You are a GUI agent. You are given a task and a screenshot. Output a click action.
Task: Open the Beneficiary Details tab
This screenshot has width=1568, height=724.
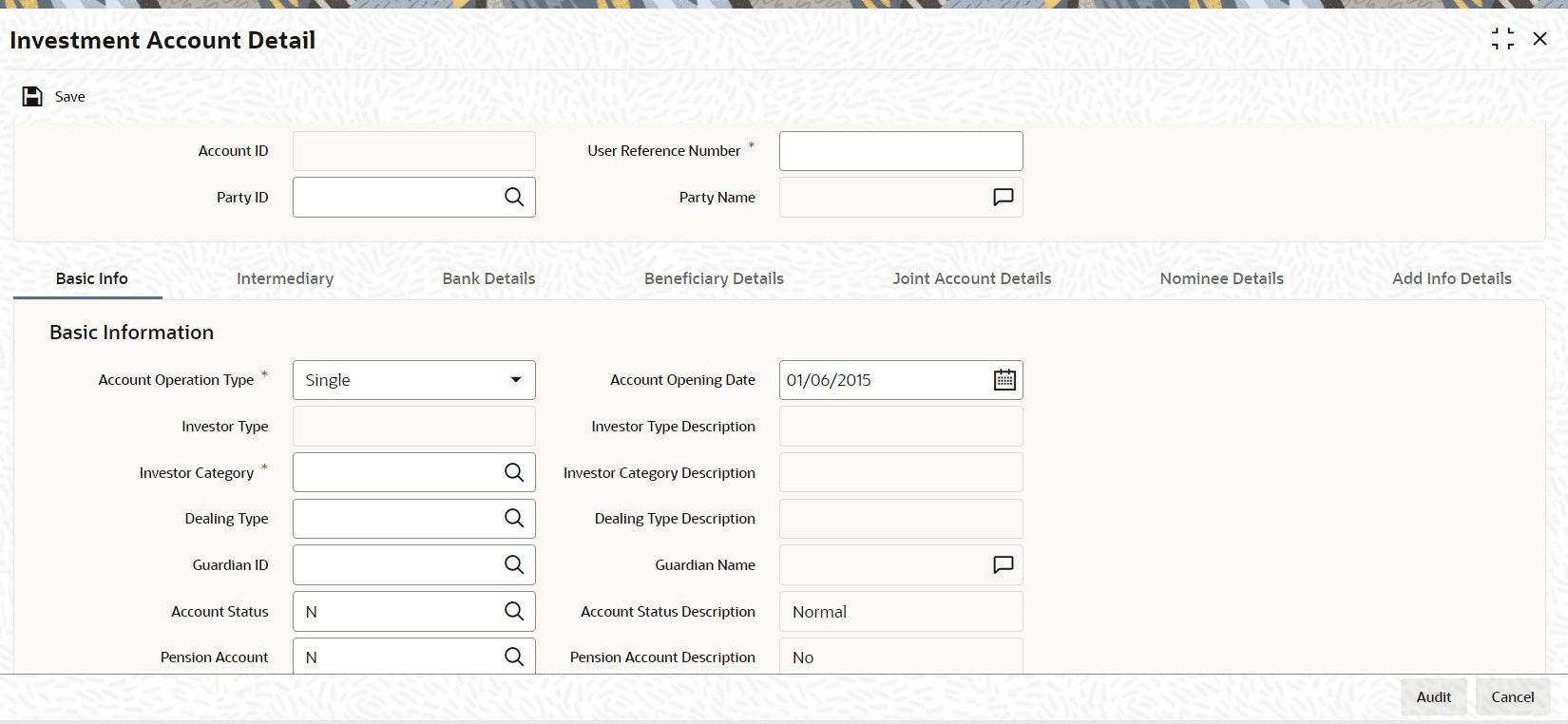[x=714, y=278]
